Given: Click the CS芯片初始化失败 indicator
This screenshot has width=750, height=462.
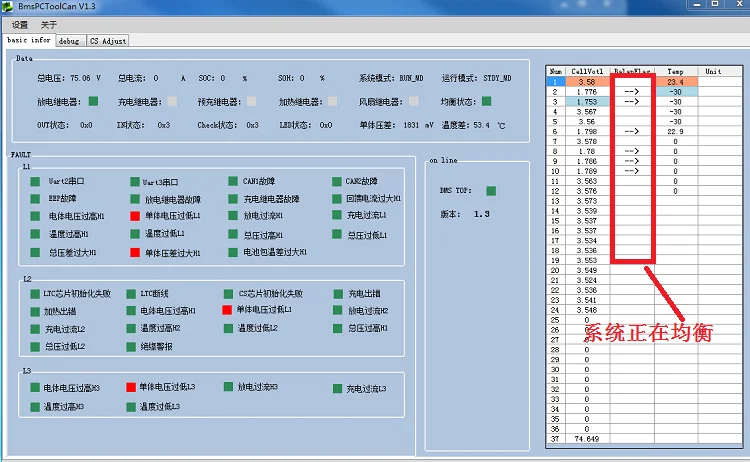Looking at the screenshot, I should [x=228, y=294].
